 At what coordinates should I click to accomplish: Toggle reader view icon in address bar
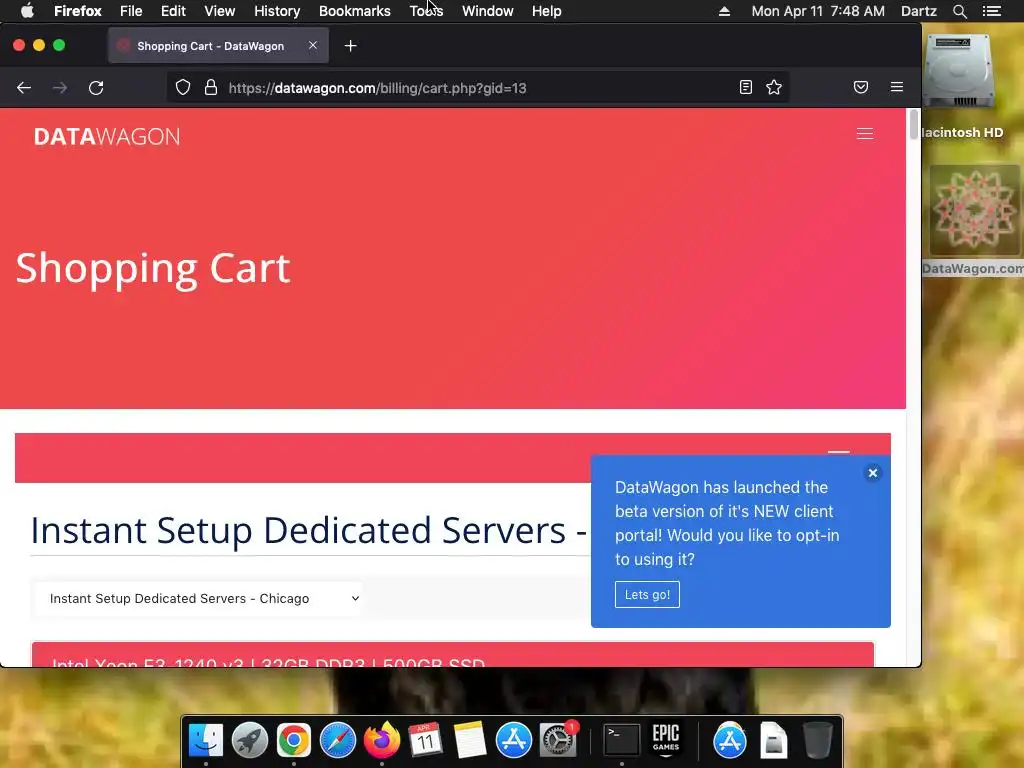click(746, 88)
